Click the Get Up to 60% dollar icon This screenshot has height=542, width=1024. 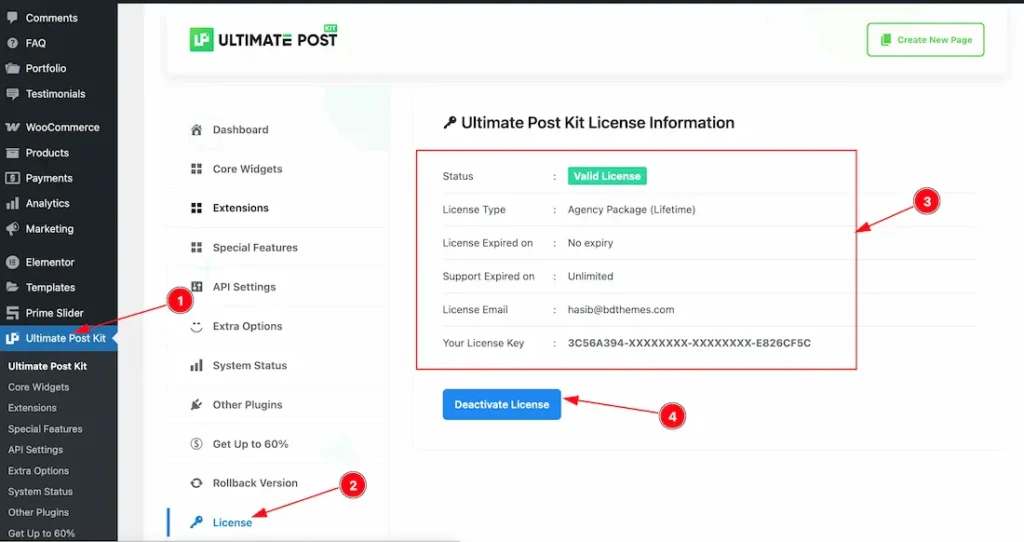(x=197, y=444)
